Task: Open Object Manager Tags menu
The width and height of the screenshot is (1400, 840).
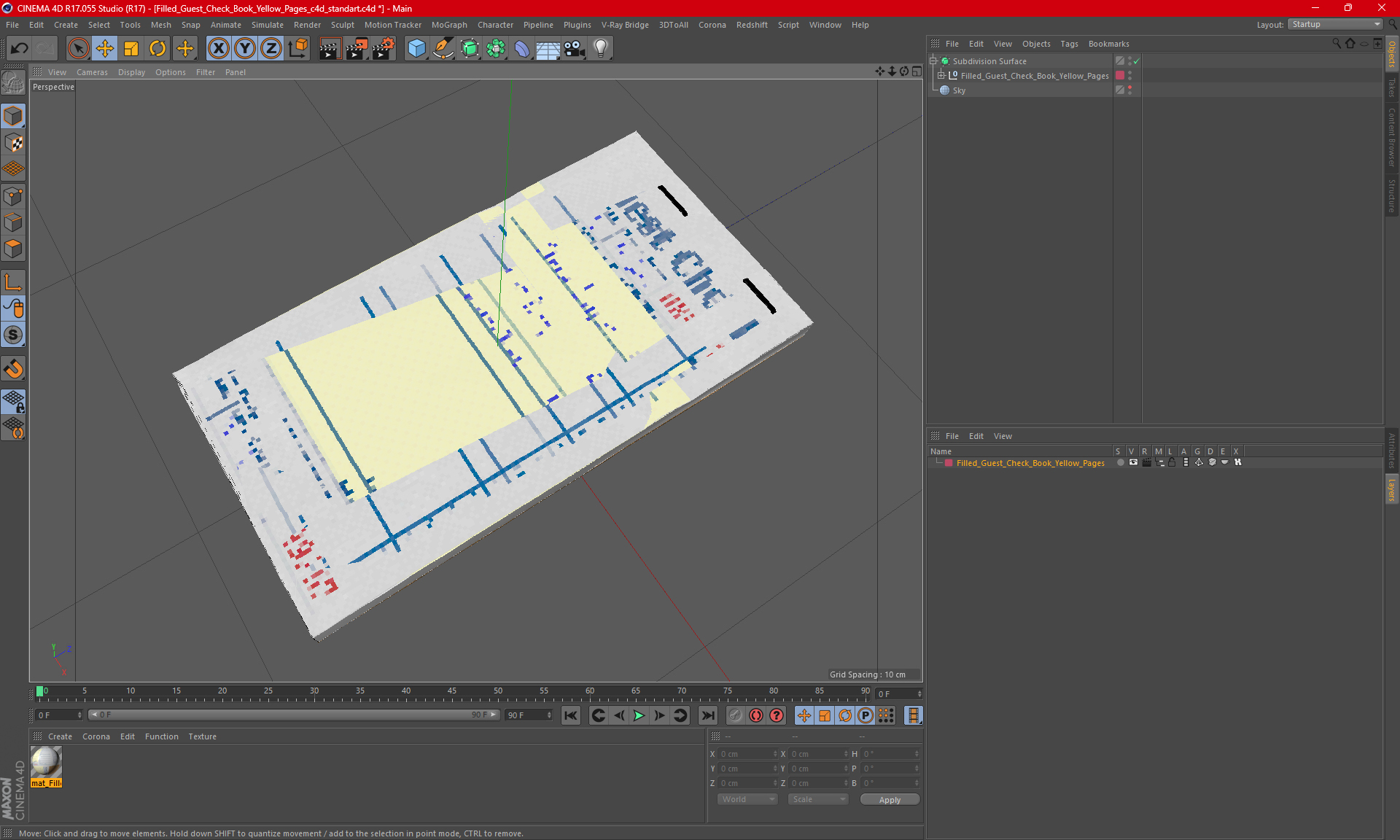Action: 1069,44
